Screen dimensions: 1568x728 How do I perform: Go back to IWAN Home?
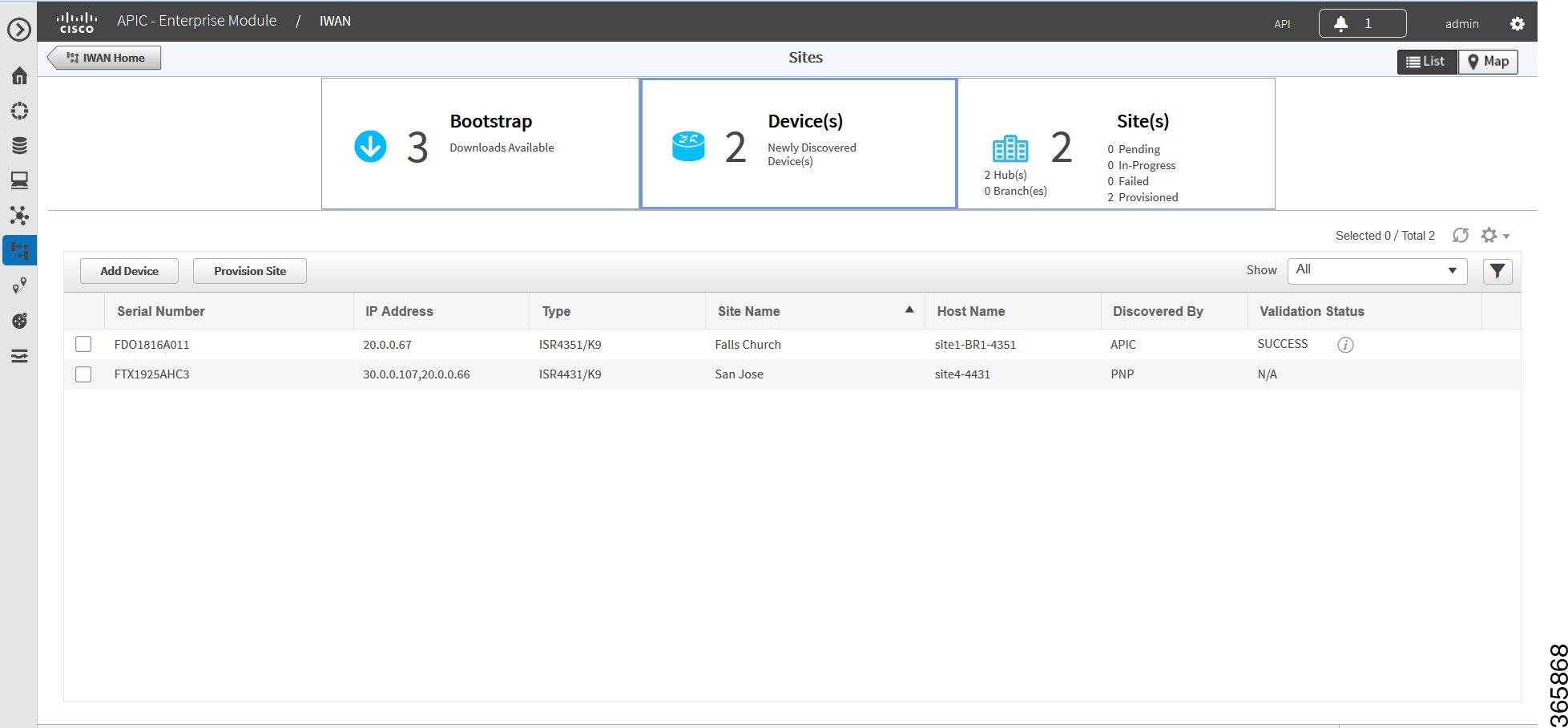point(105,58)
